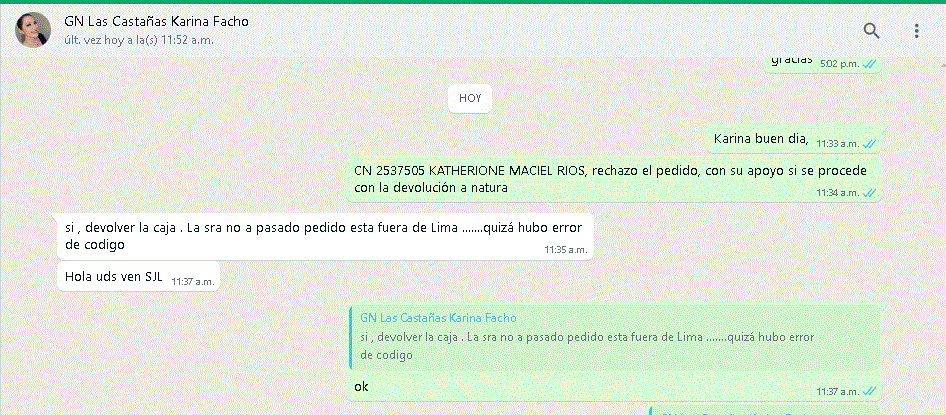Click the partially visible quoted bubble at bottom
Viewport: 946px width, 415px height.
(760, 410)
